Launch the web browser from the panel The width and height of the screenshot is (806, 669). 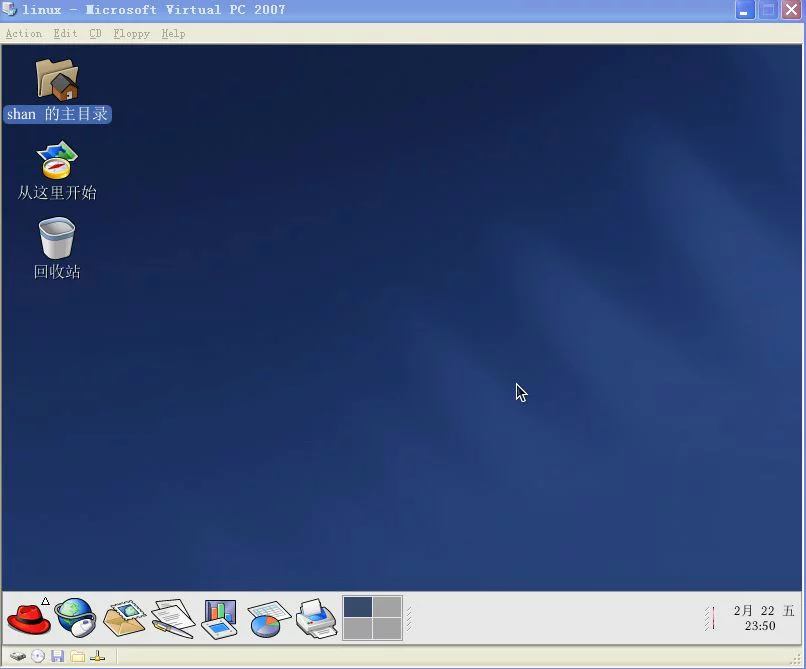pos(75,618)
